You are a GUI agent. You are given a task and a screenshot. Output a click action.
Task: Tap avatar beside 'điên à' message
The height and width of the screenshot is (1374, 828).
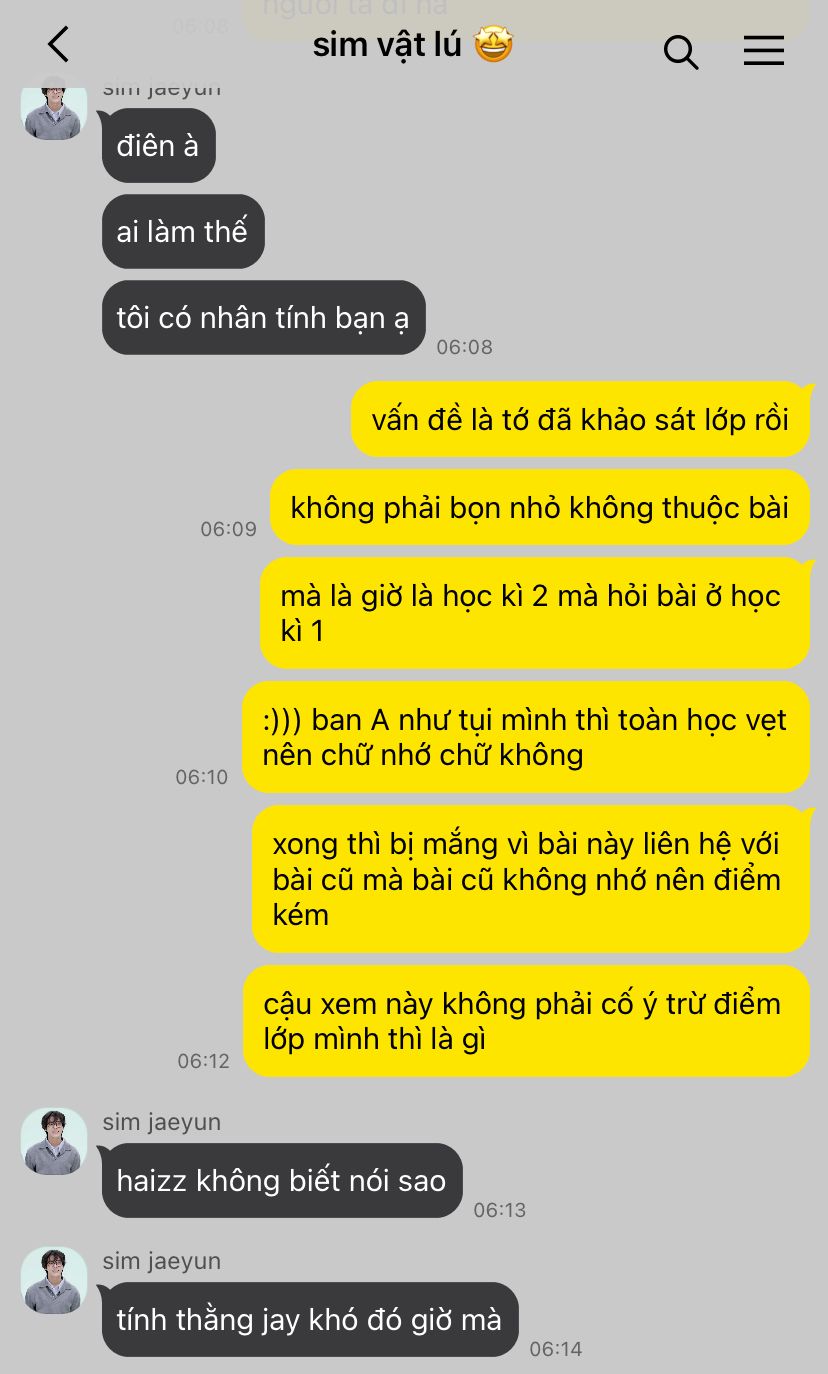pyautogui.click(x=54, y=107)
